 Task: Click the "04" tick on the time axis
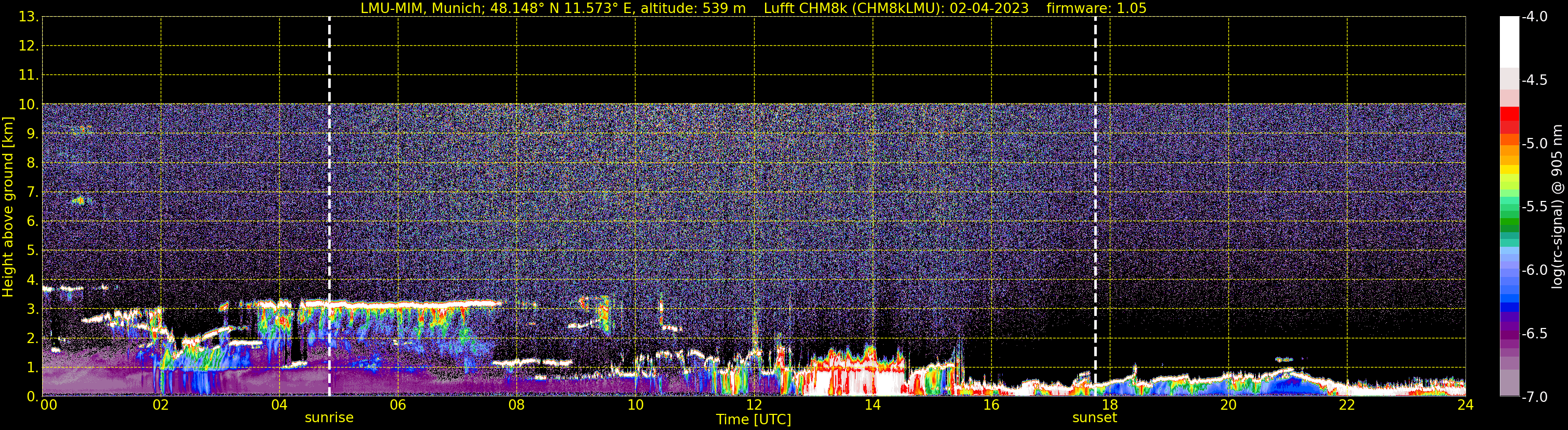point(279,406)
